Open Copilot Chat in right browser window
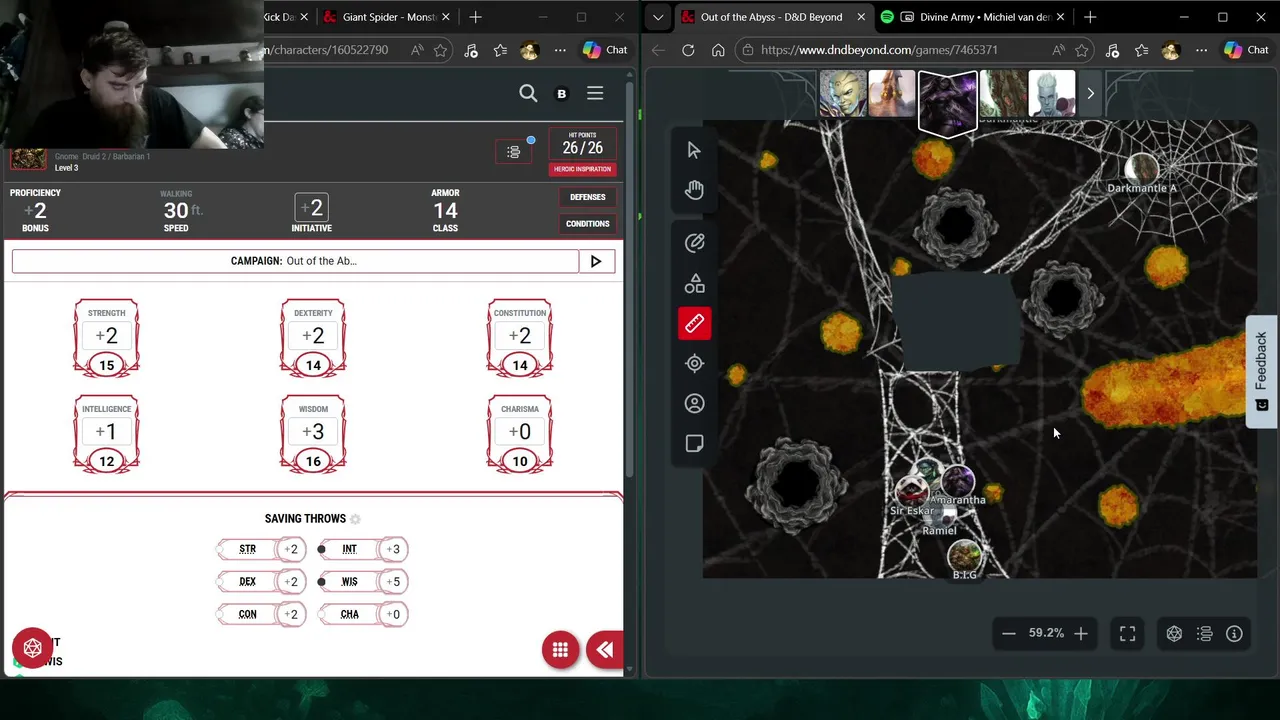Screen dimensions: 1280x720 click(1247, 50)
